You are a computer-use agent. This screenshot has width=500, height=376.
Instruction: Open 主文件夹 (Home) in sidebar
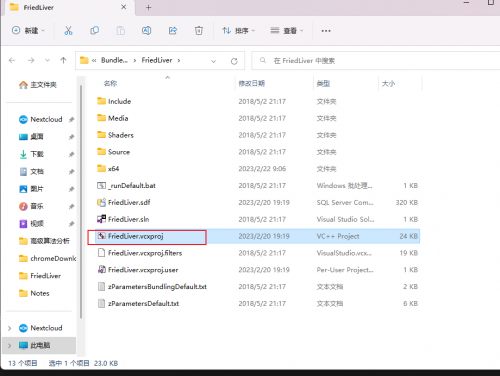tap(38, 85)
